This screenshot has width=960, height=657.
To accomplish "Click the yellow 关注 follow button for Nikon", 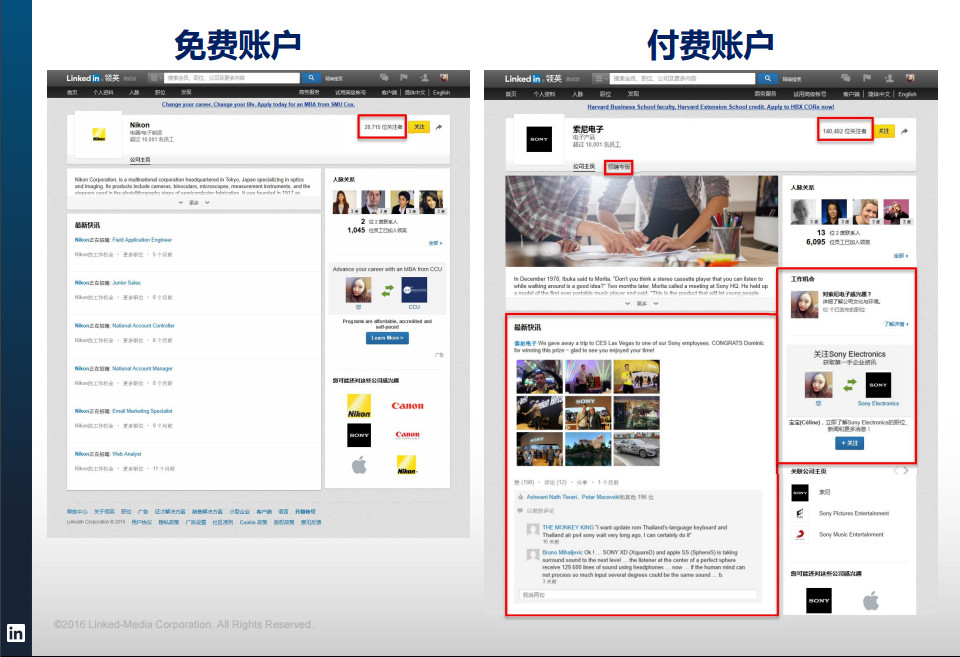I will (420, 127).
